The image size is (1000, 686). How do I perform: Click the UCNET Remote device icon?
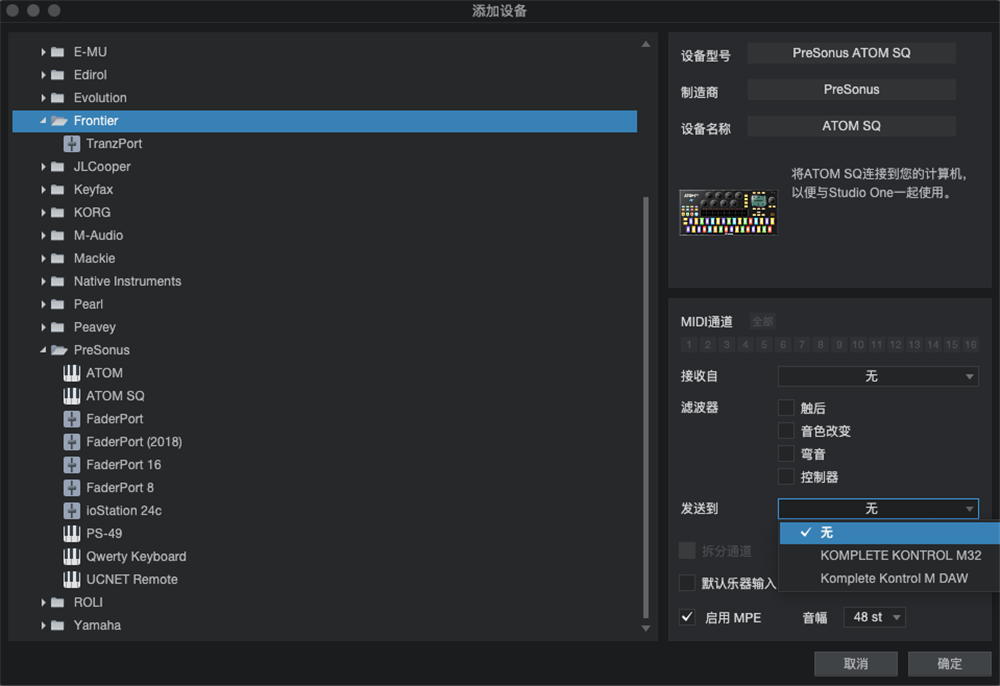pyautogui.click(x=71, y=580)
